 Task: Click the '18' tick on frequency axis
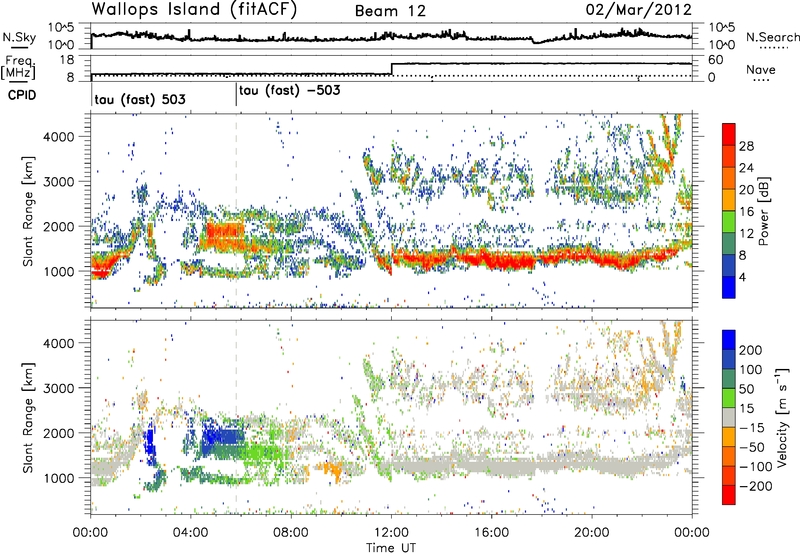click(67, 60)
